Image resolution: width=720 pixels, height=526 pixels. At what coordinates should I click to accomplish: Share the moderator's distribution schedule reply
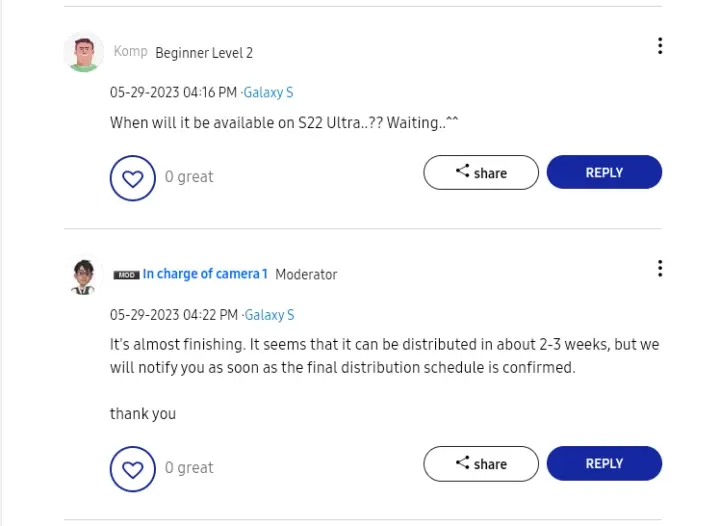pyautogui.click(x=481, y=463)
